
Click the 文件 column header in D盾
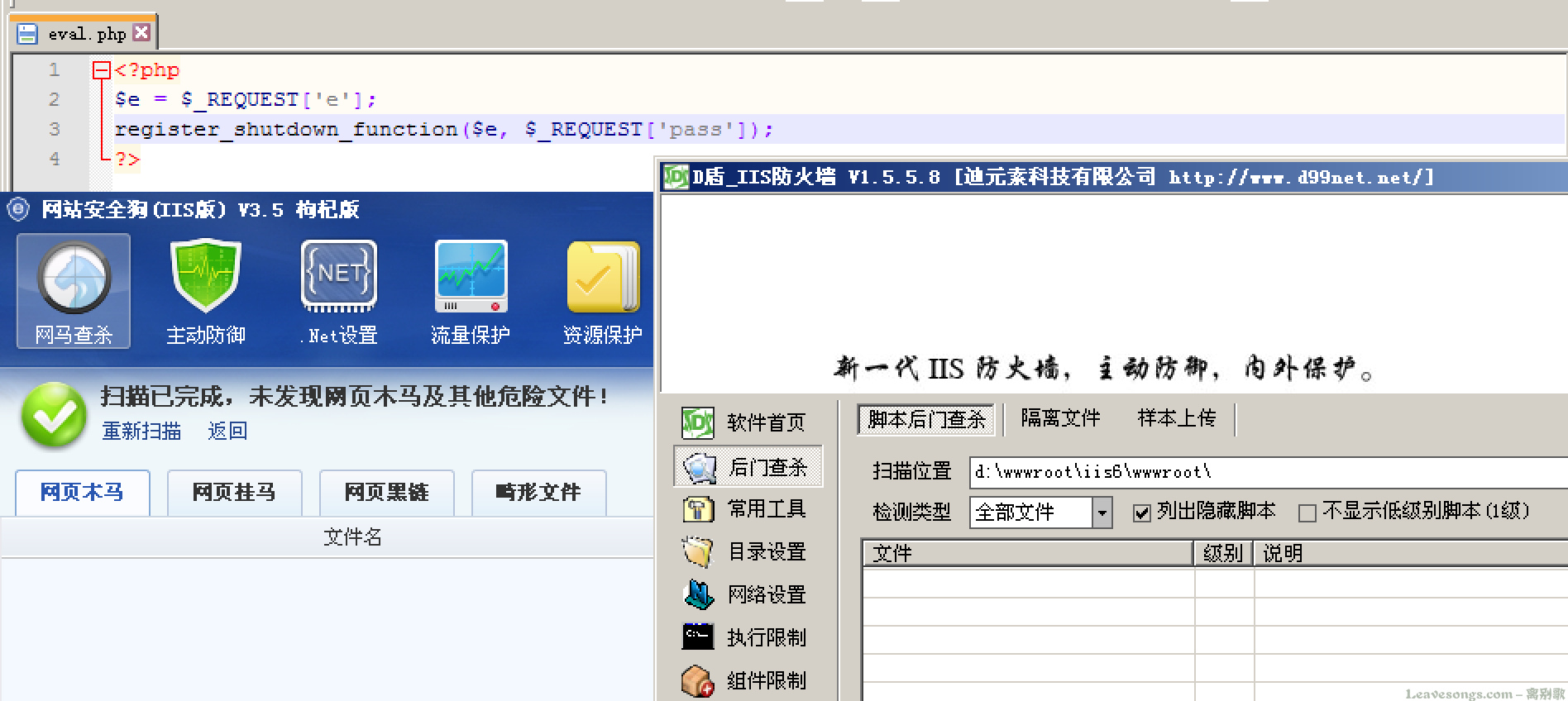1029,553
